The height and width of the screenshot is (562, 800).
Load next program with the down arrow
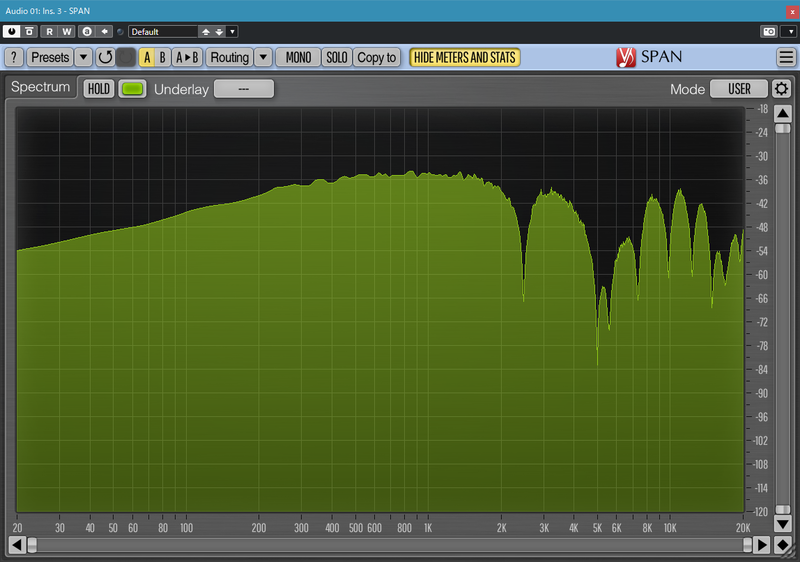pyautogui.click(x=219, y=32)
